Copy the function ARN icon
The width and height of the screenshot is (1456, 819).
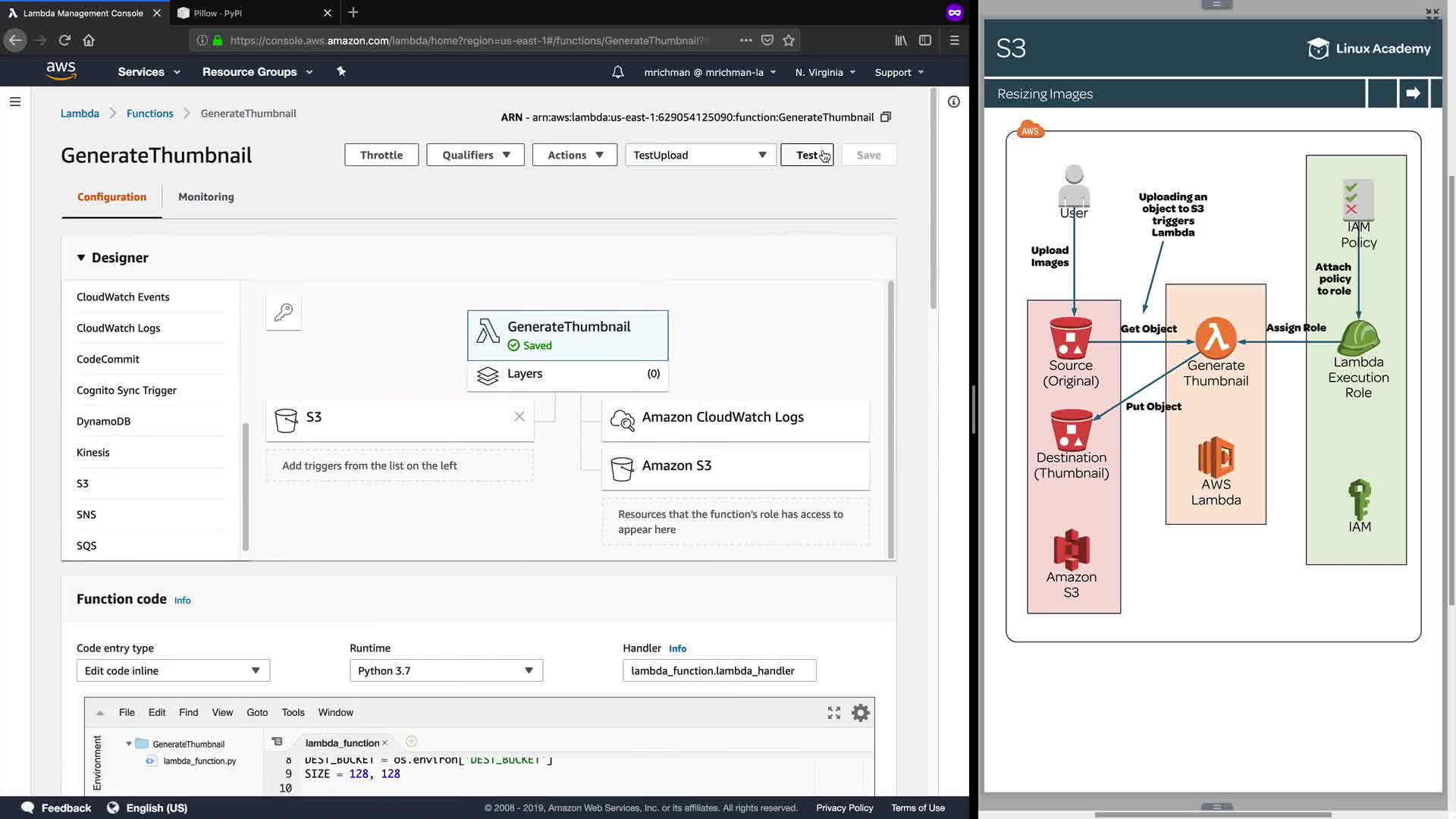click(x=885, y=117)
